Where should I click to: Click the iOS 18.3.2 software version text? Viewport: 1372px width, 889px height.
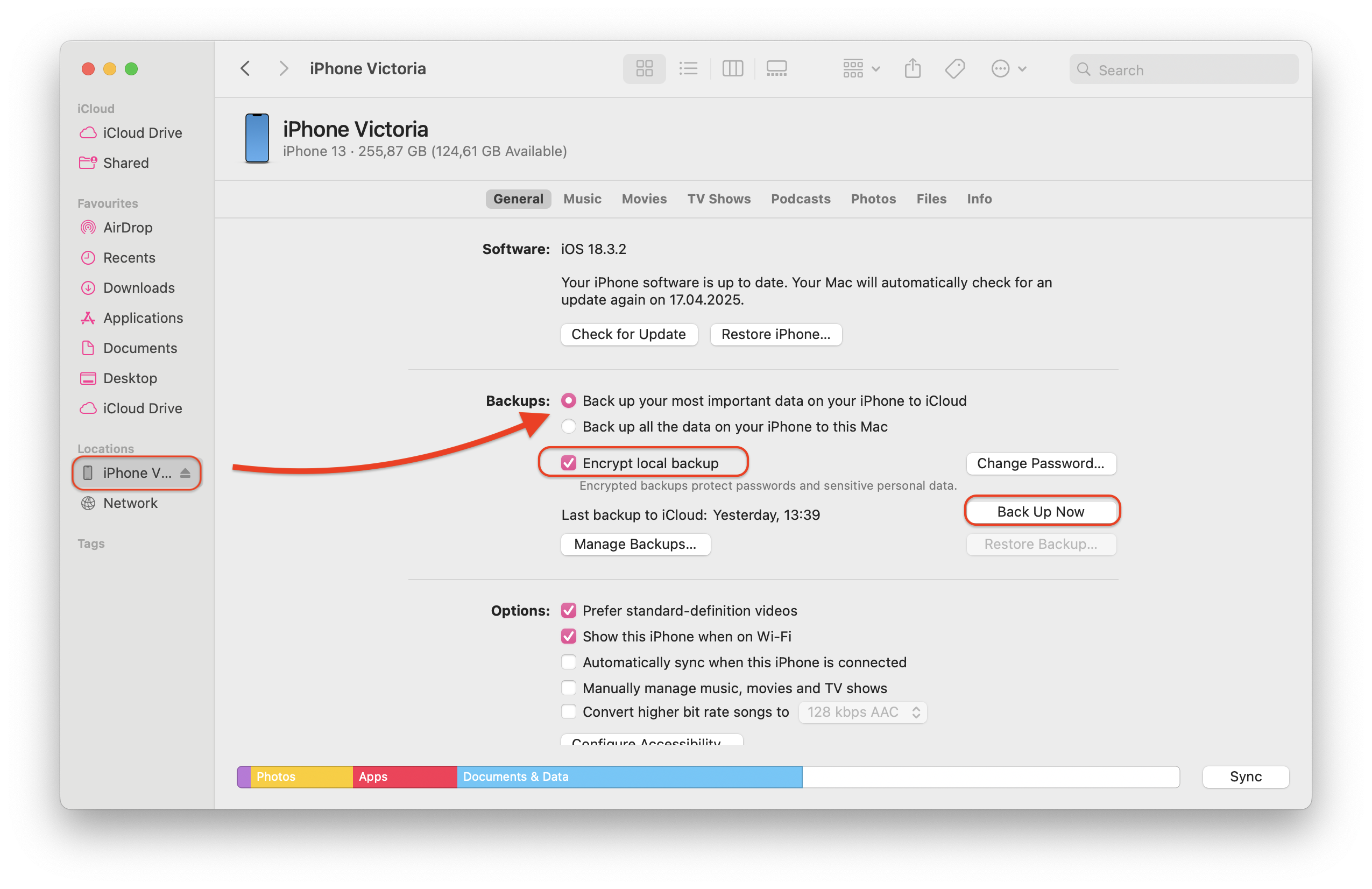coord(594,249)
